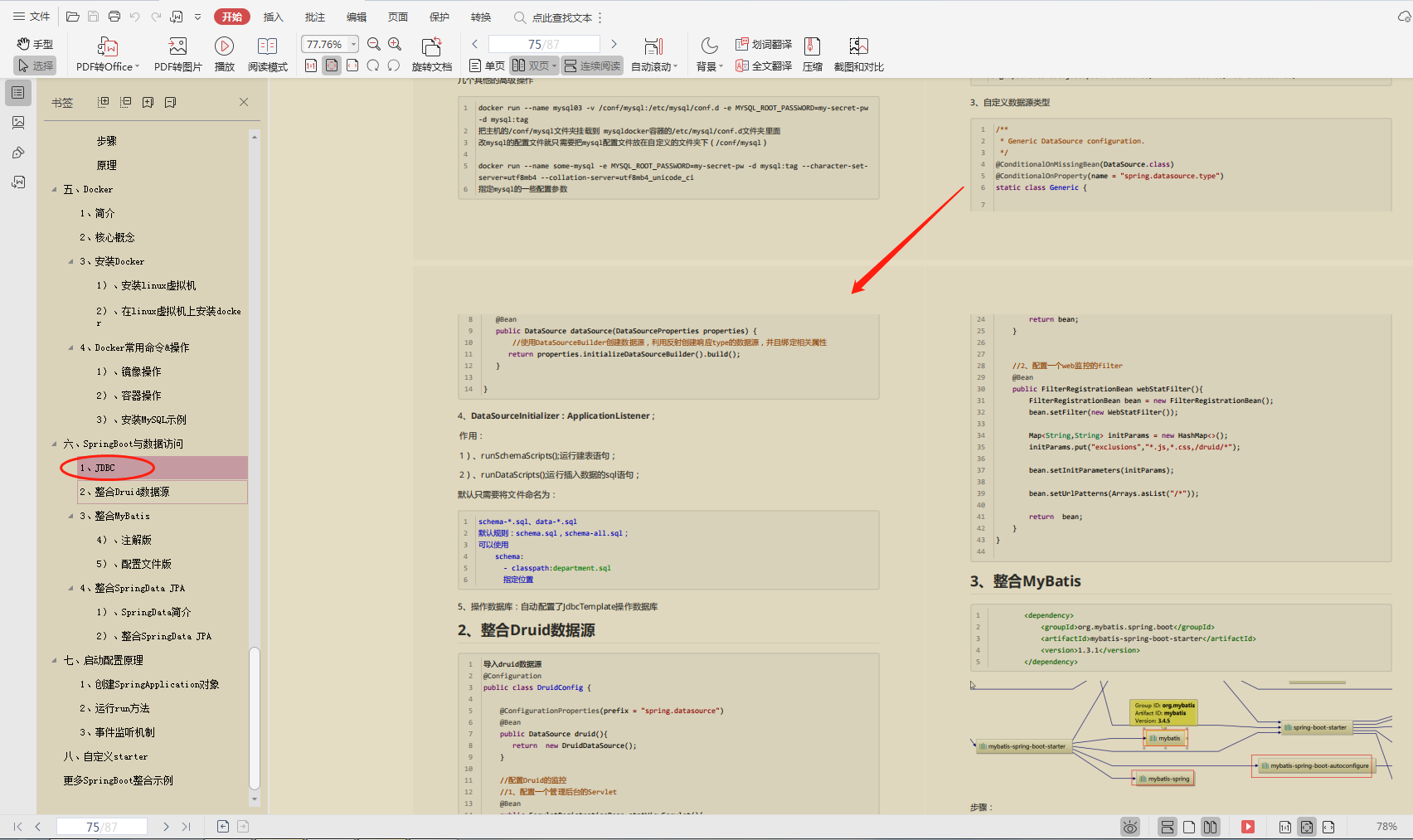Click the zoom in magnifier icon
Image resolution: width=1413 pixels, height=840 pixels.
coord(395,44)
